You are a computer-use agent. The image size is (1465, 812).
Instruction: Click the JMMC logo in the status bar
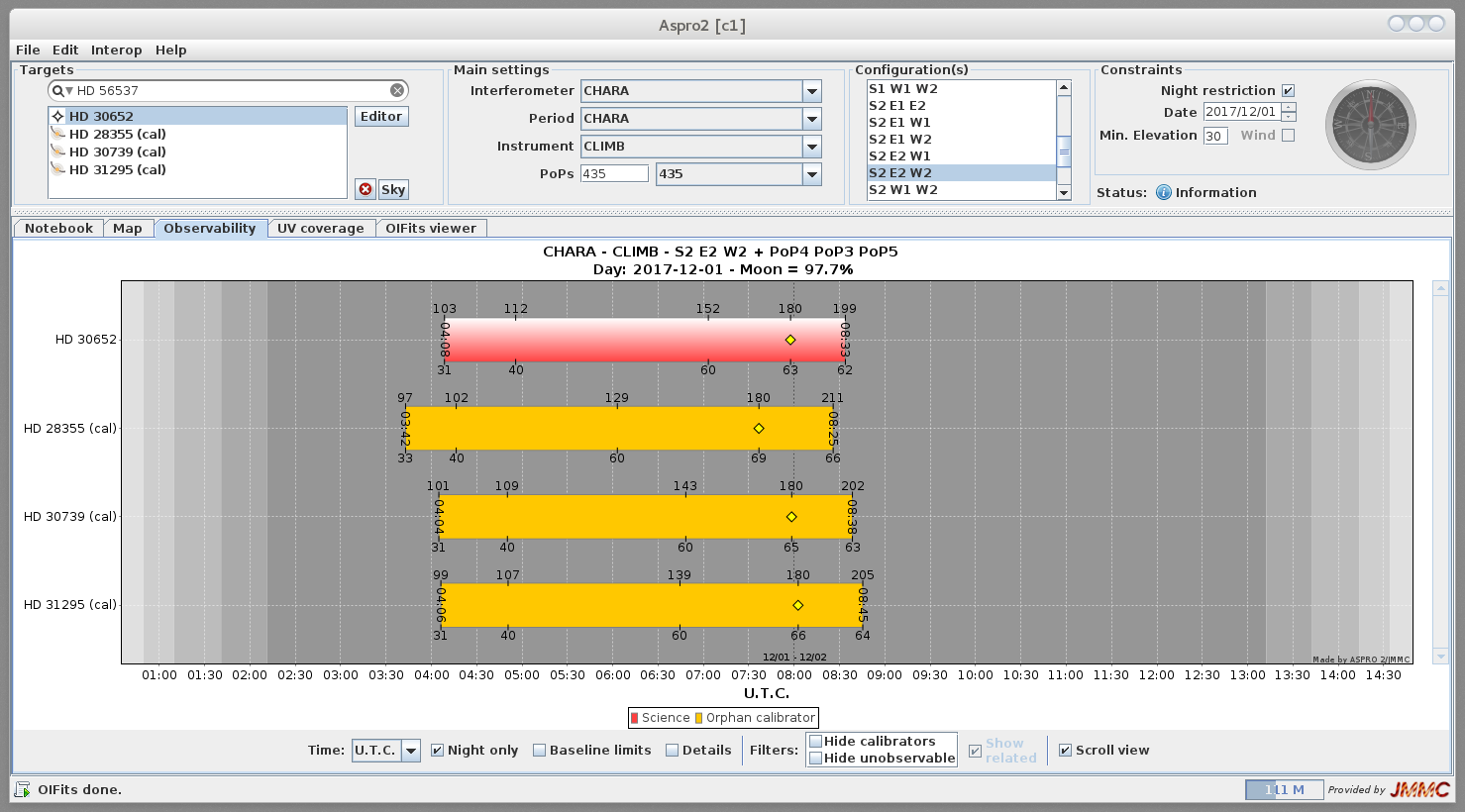pos(1418,789)
